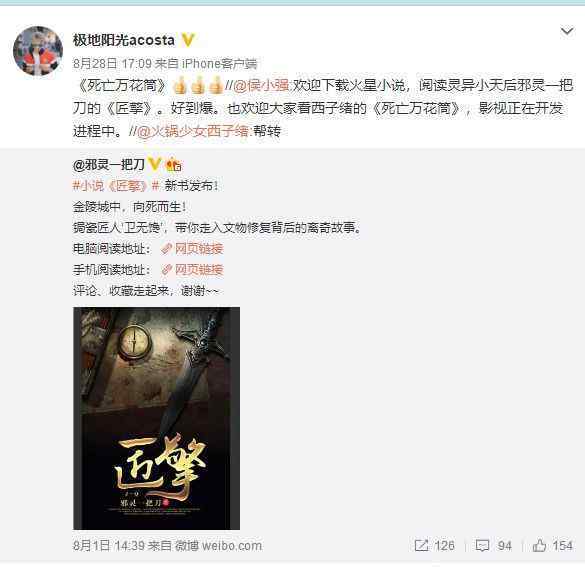Open the 极地阳光acosta username link
Viewport: 585px width, 567px height.
123,40
